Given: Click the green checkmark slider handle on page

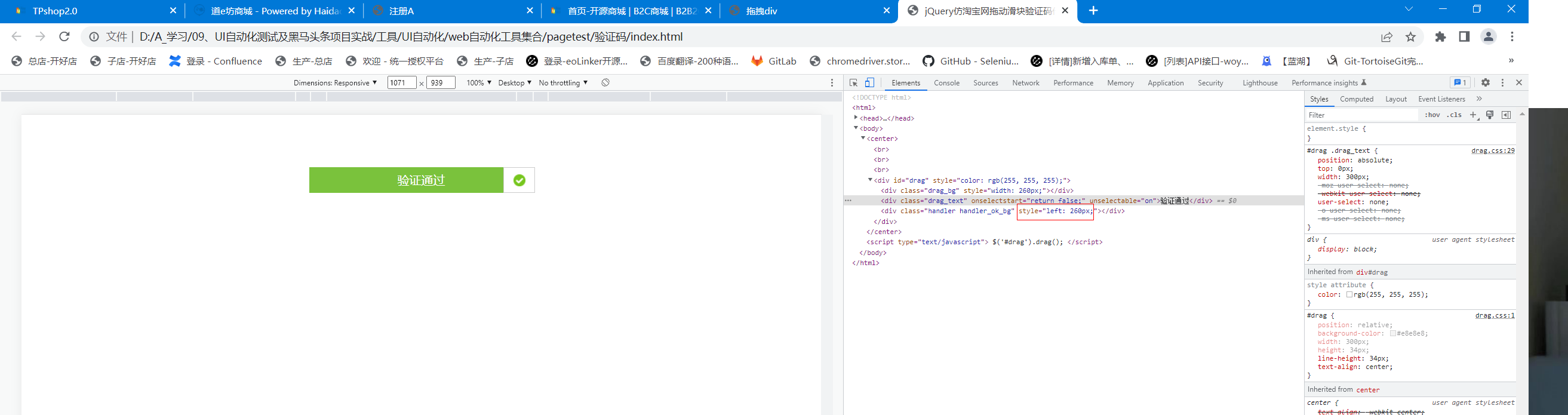Looking at the screenshot, I should click(x=519, y=180).
